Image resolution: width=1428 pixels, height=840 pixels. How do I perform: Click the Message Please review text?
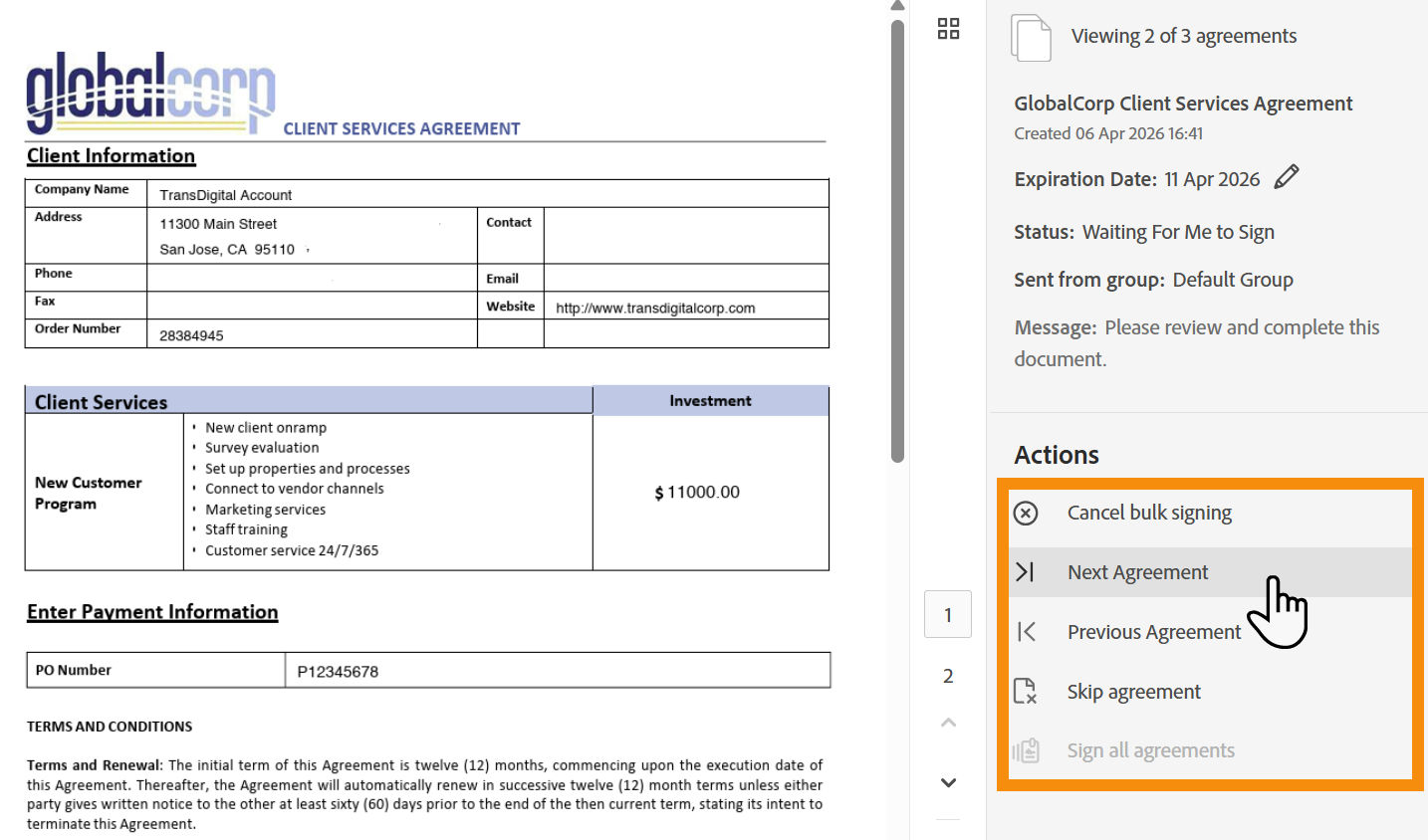[1197, 343]
